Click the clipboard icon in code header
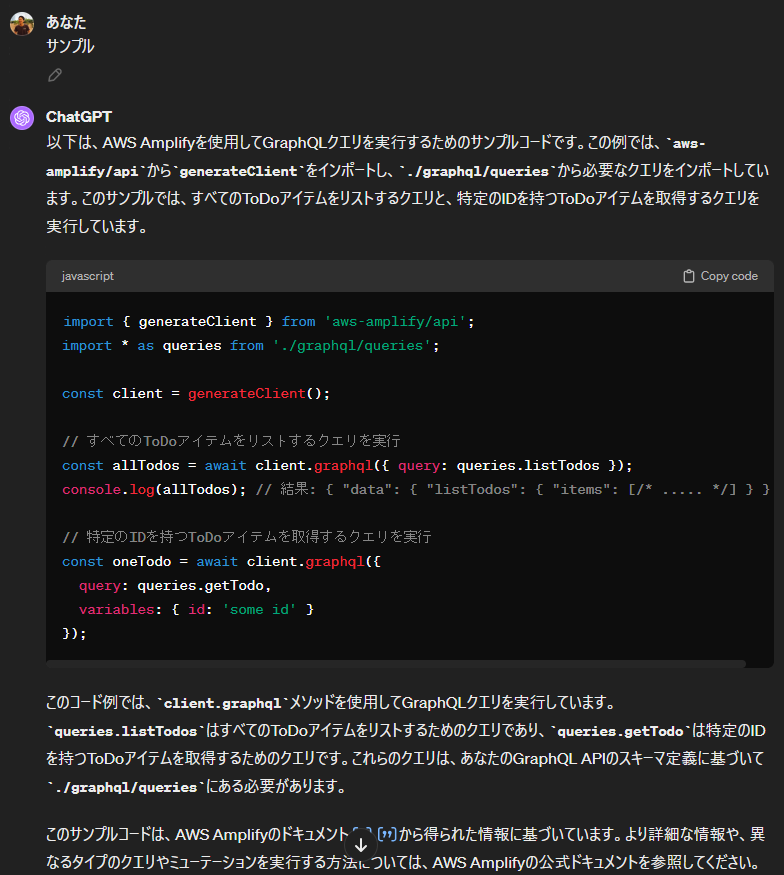The width and height of the screenshot is (784, 875). click(689, 276)
